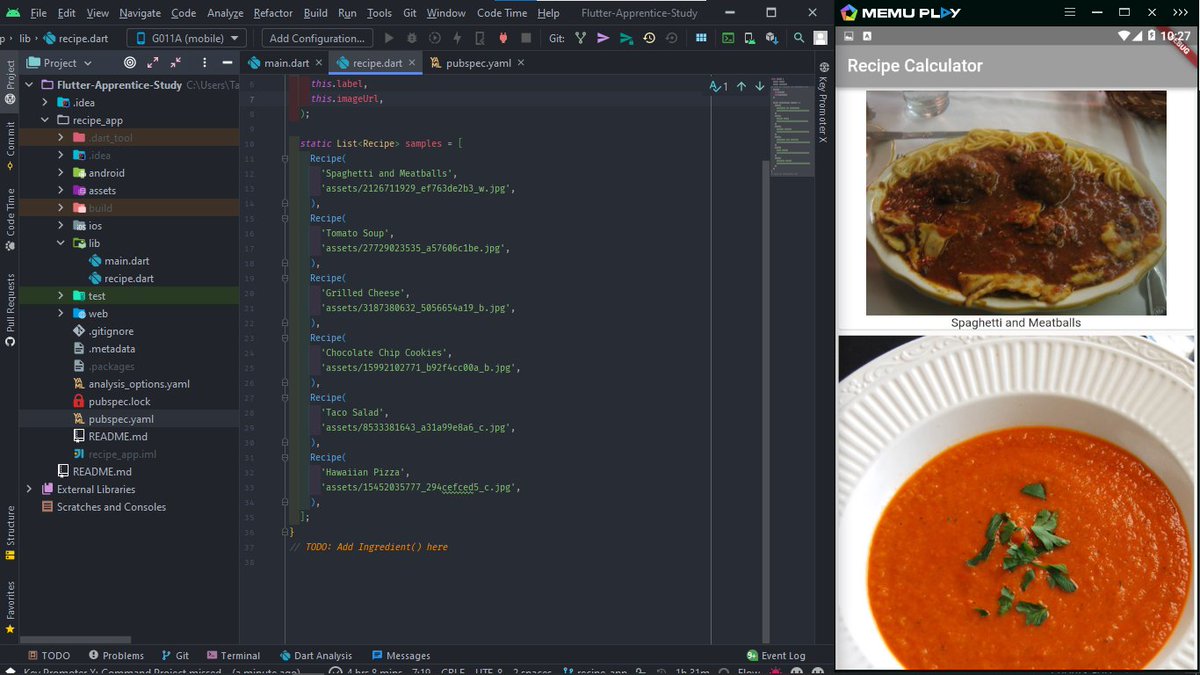This screenshot has height=675, width=1200.
Task: Click the green Git push arrow icon
Action: (x=626, y=38)
